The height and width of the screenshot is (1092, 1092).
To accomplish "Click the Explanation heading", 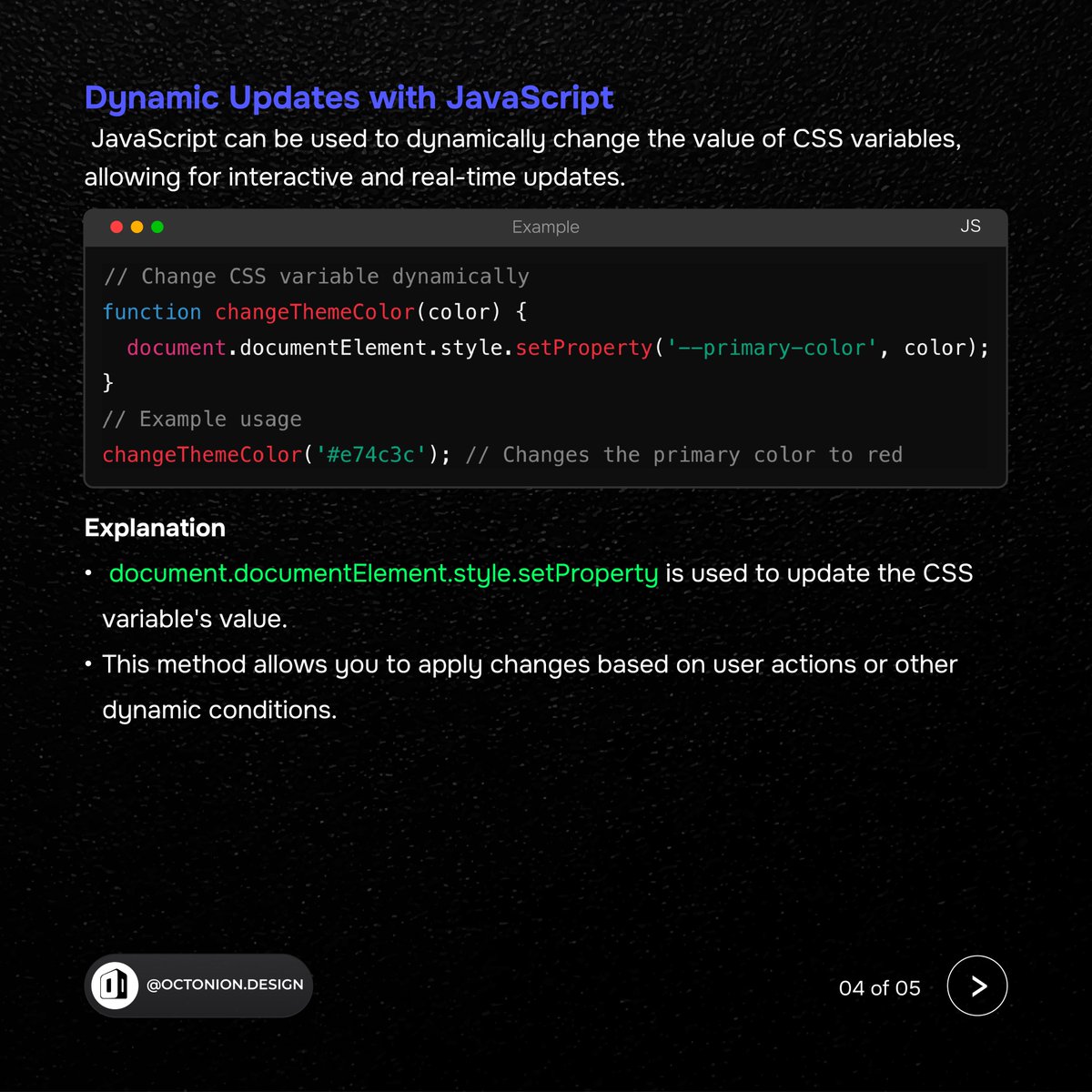I will (x=155, y=528).
